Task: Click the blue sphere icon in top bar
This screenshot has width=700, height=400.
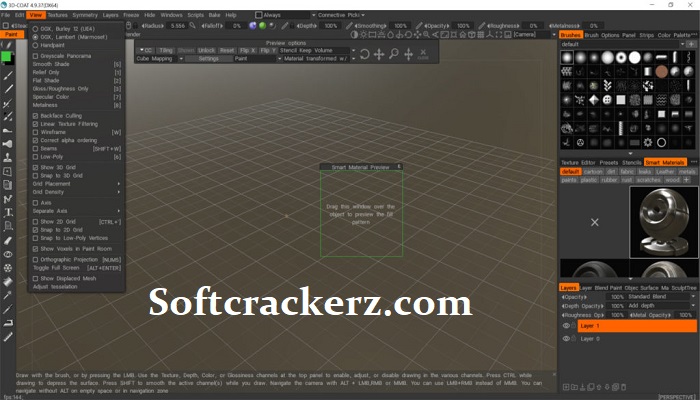Action: [253, 25]
